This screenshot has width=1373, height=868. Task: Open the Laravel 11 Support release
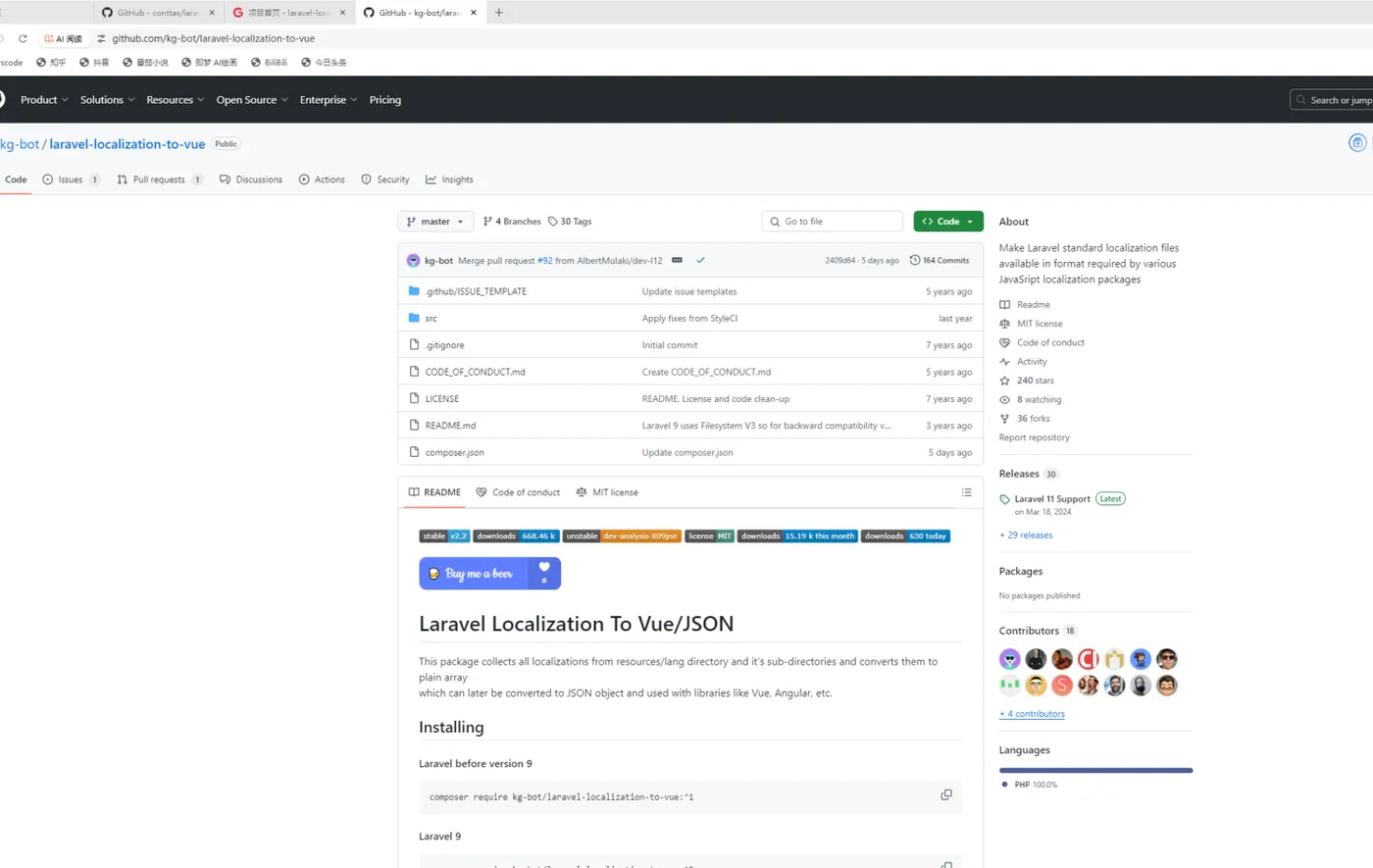[1052, 499]
